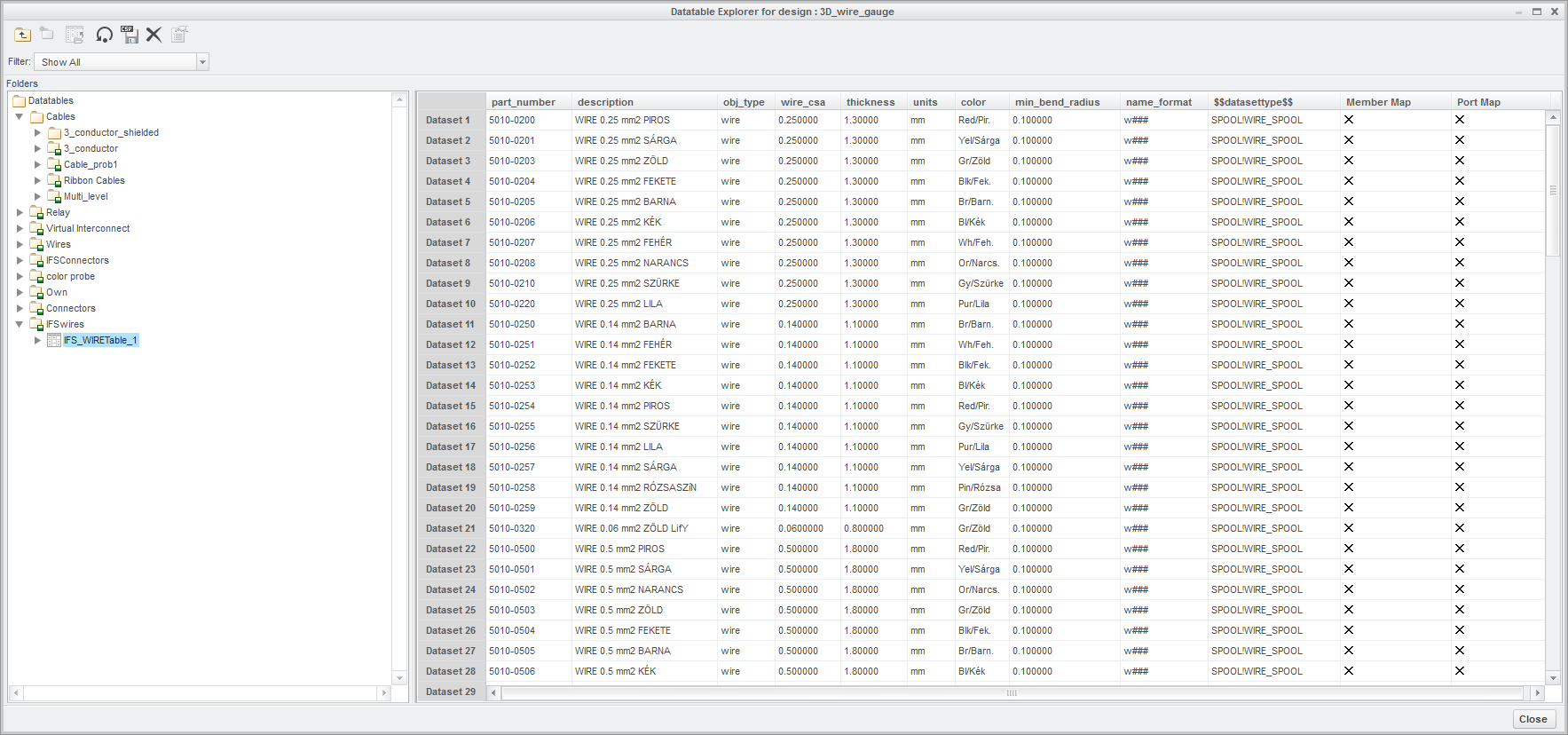The height and width of the screenshot is (735, 1568).
Task: Click the Folders panel label
Action: pos(22,83)
